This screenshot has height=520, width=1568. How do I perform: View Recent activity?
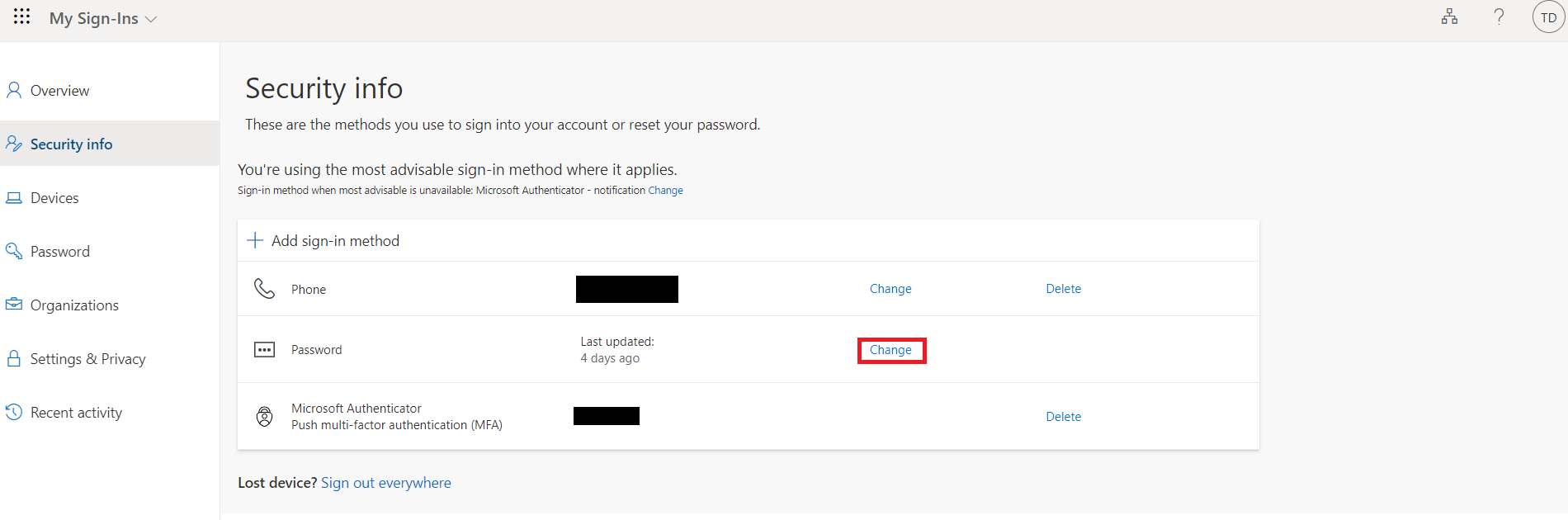click(76, 413)
